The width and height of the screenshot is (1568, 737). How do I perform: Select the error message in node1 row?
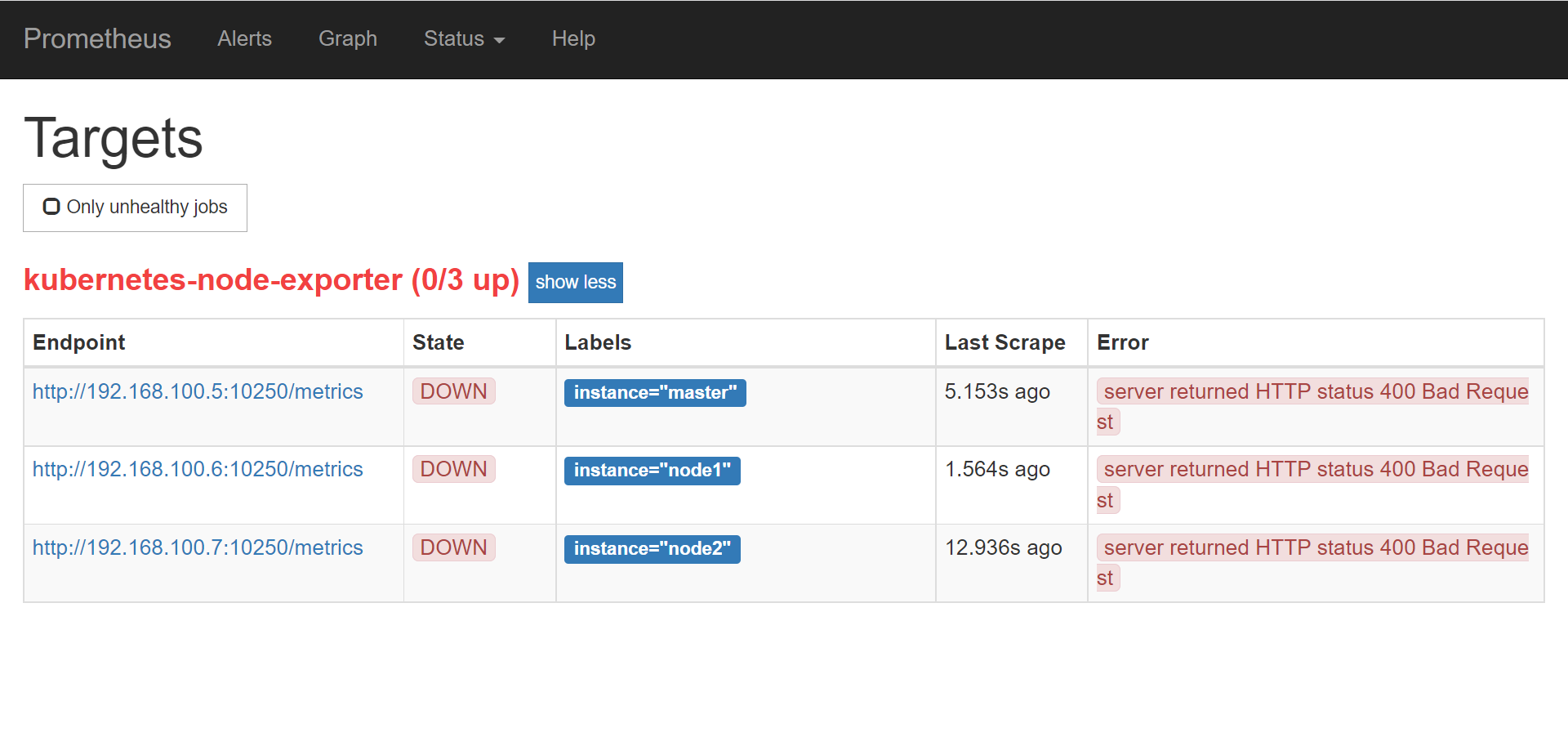tap(1313, 485)
